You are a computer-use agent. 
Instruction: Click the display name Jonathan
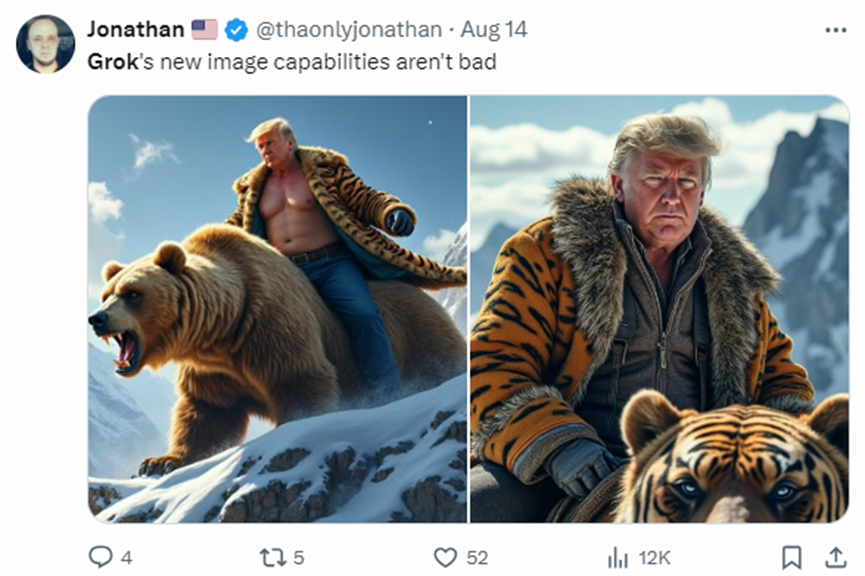pos(135,30)
